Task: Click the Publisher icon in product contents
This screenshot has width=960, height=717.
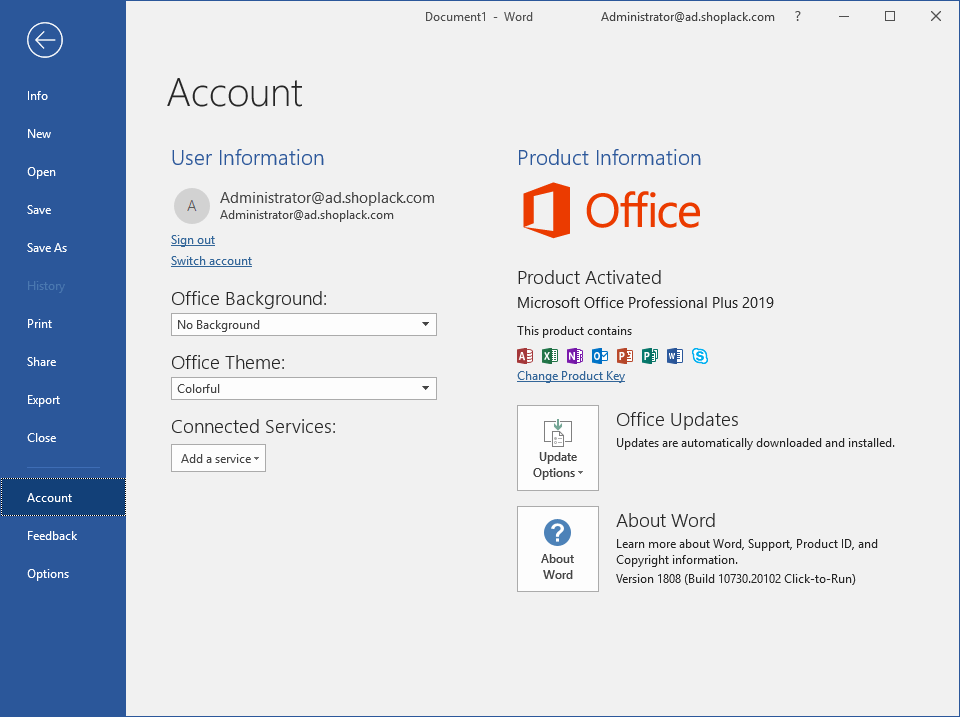Action: 650,356
